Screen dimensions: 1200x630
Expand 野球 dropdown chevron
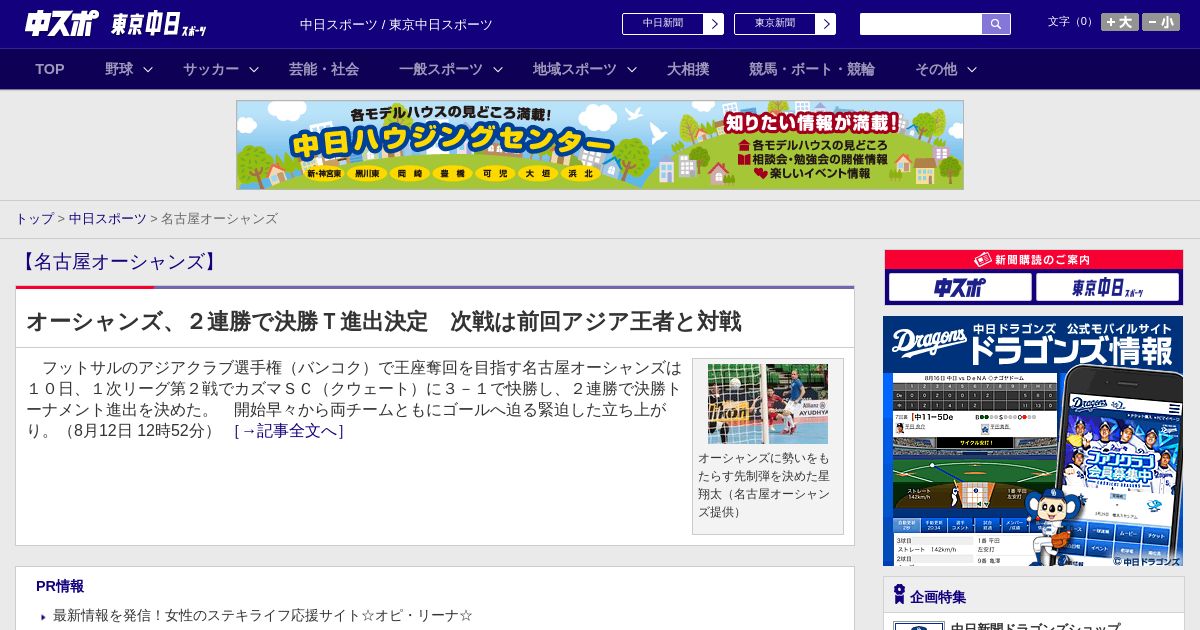click(148, 69)
